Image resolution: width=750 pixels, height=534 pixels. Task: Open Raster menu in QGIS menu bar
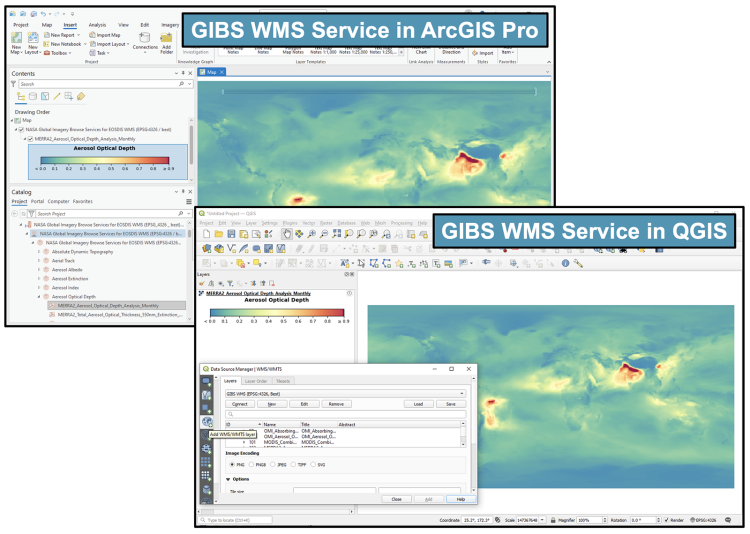coord(326,223)
